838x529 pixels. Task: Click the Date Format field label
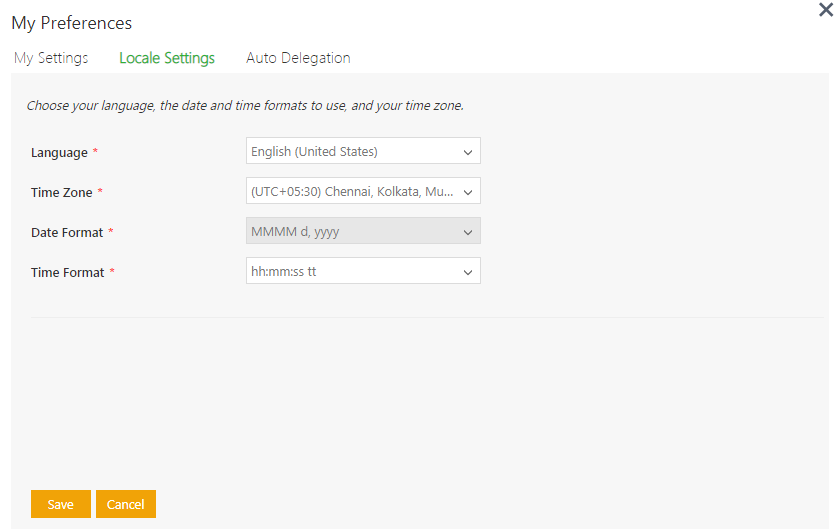(67, 232)
